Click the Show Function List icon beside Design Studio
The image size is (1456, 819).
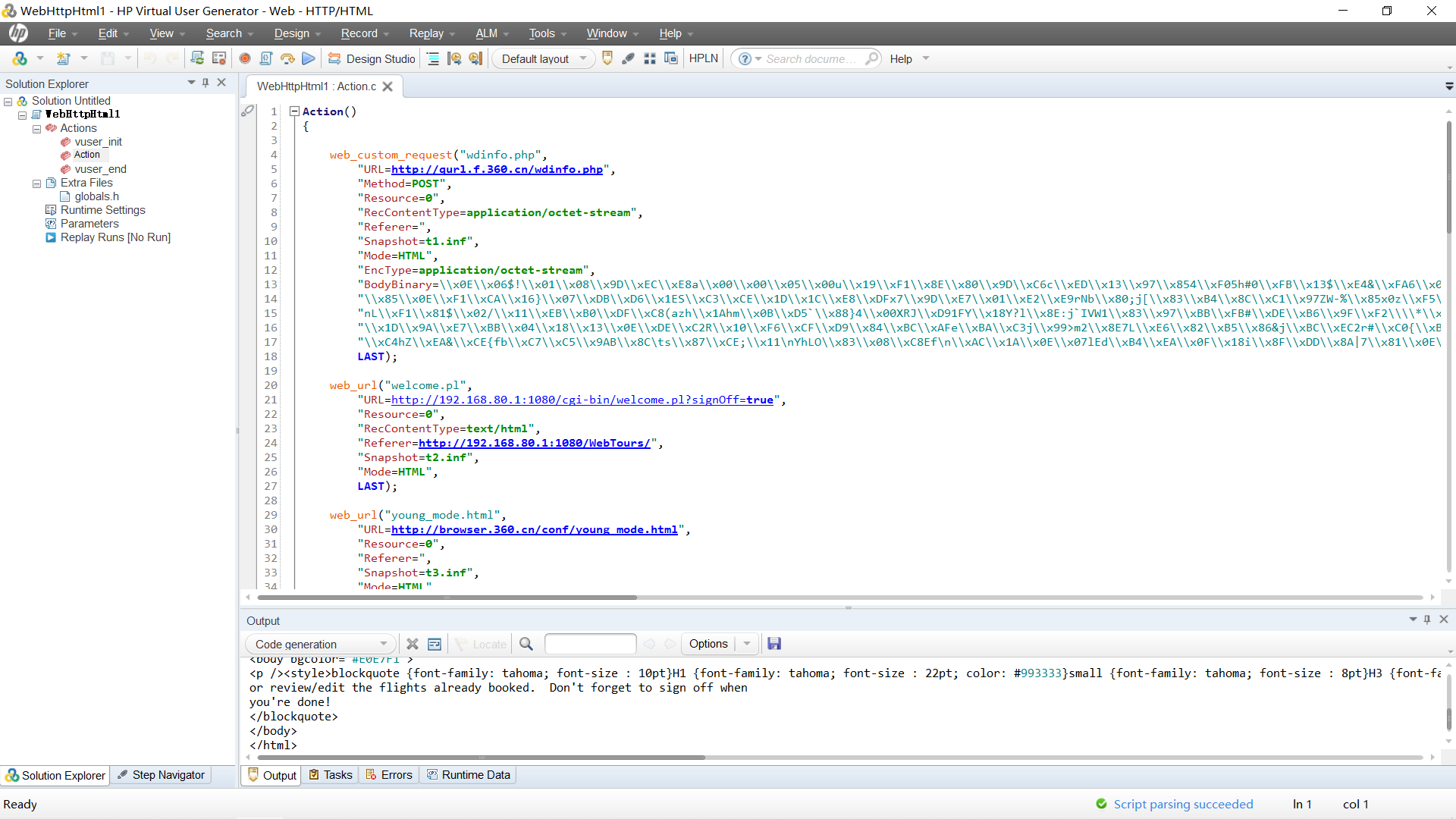pyautogui.click(x=433, y=58)
